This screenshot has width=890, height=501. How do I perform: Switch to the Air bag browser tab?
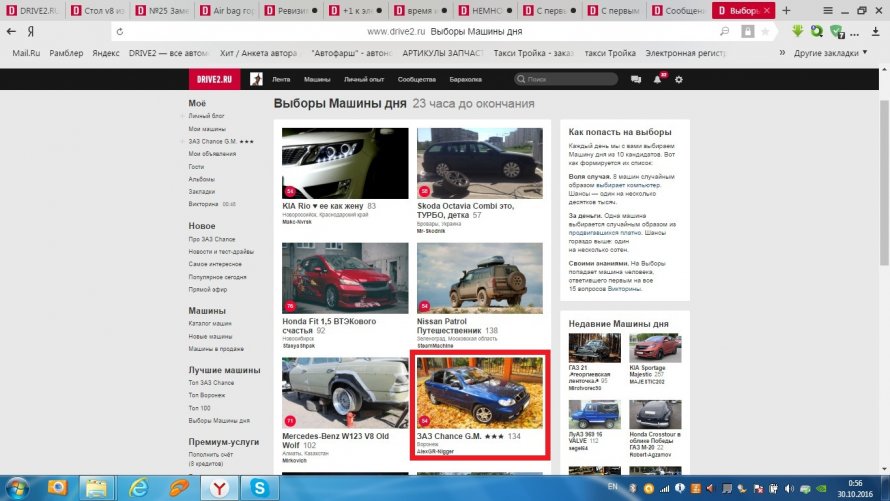(x=226, y=10)
